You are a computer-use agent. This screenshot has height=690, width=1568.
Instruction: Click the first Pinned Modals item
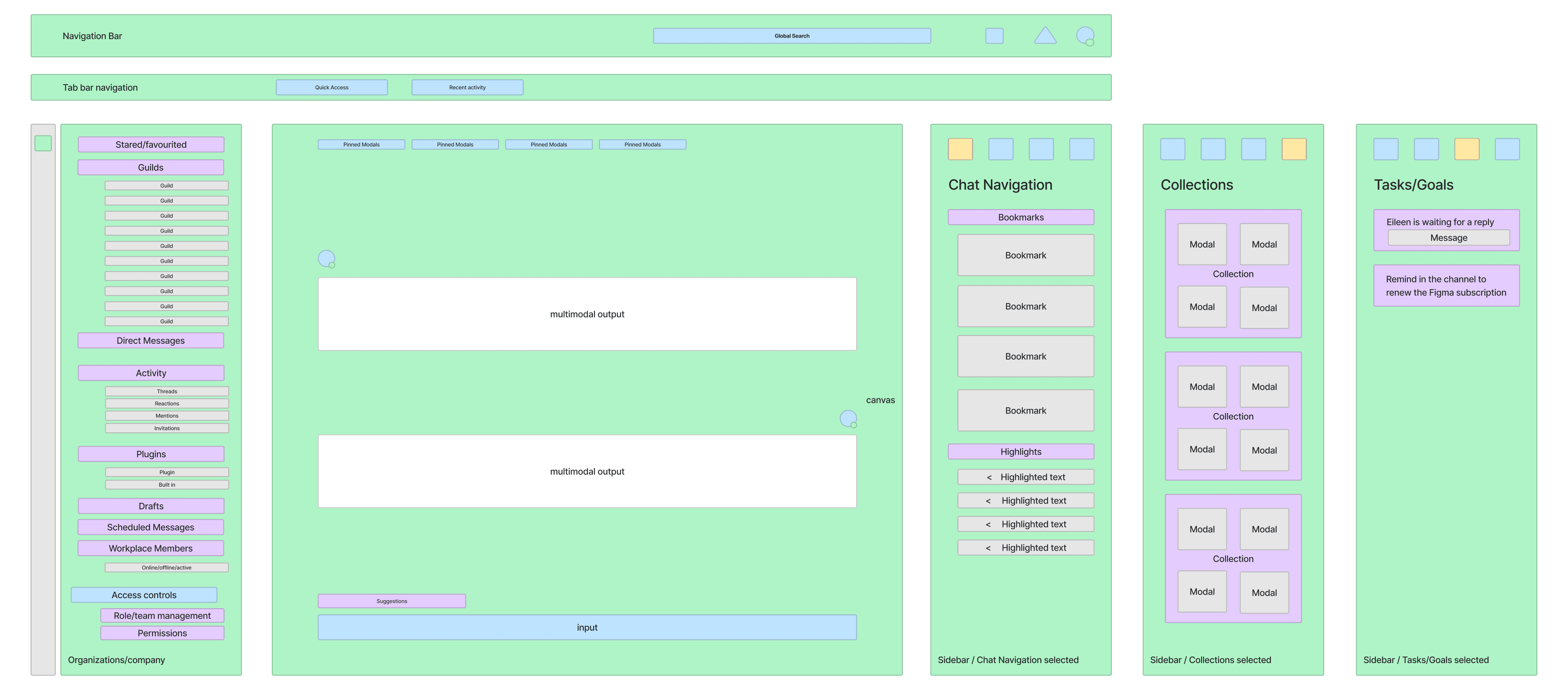coord(361,145)
